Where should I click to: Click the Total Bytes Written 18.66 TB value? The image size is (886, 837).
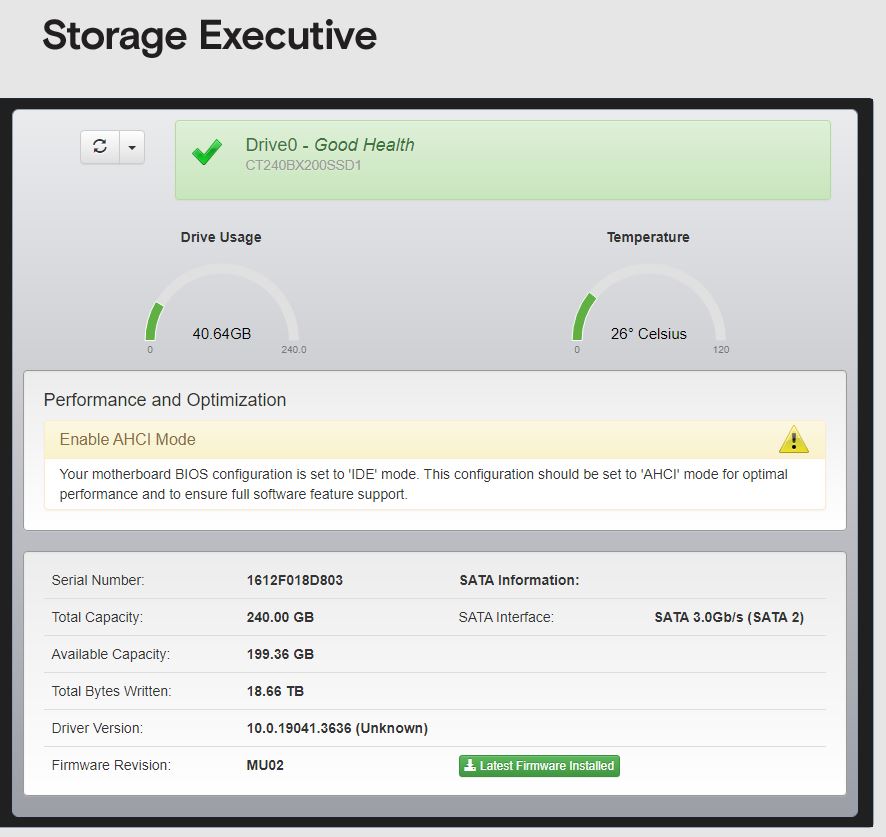[275, 691]
